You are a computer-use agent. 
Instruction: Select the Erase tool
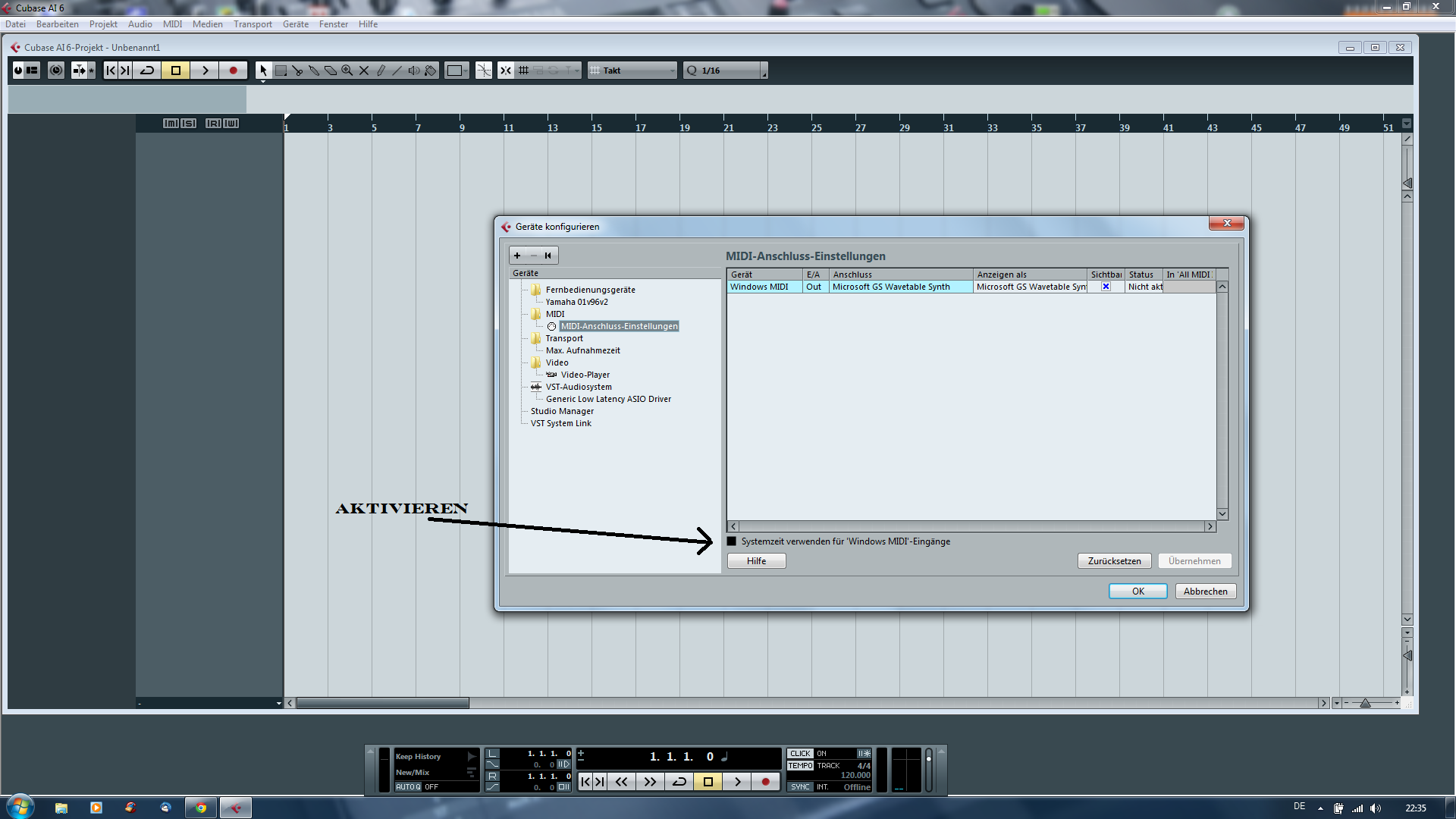[331, 71]
